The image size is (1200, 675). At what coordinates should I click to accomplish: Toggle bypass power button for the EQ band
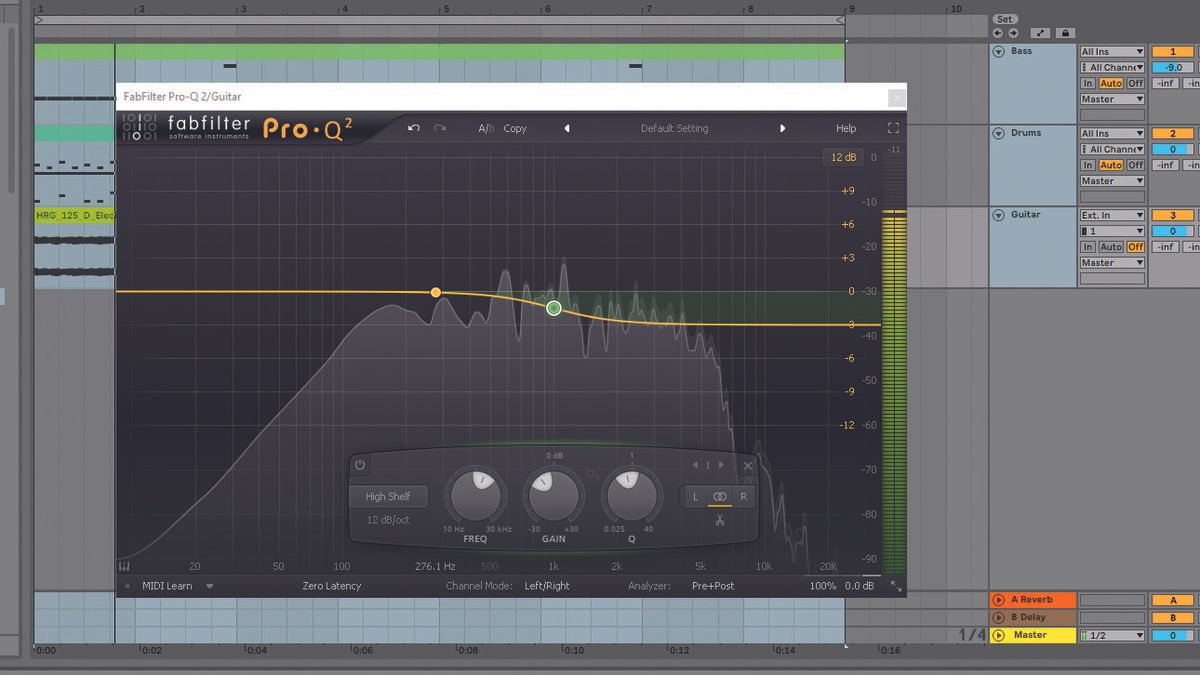[359, 464]
